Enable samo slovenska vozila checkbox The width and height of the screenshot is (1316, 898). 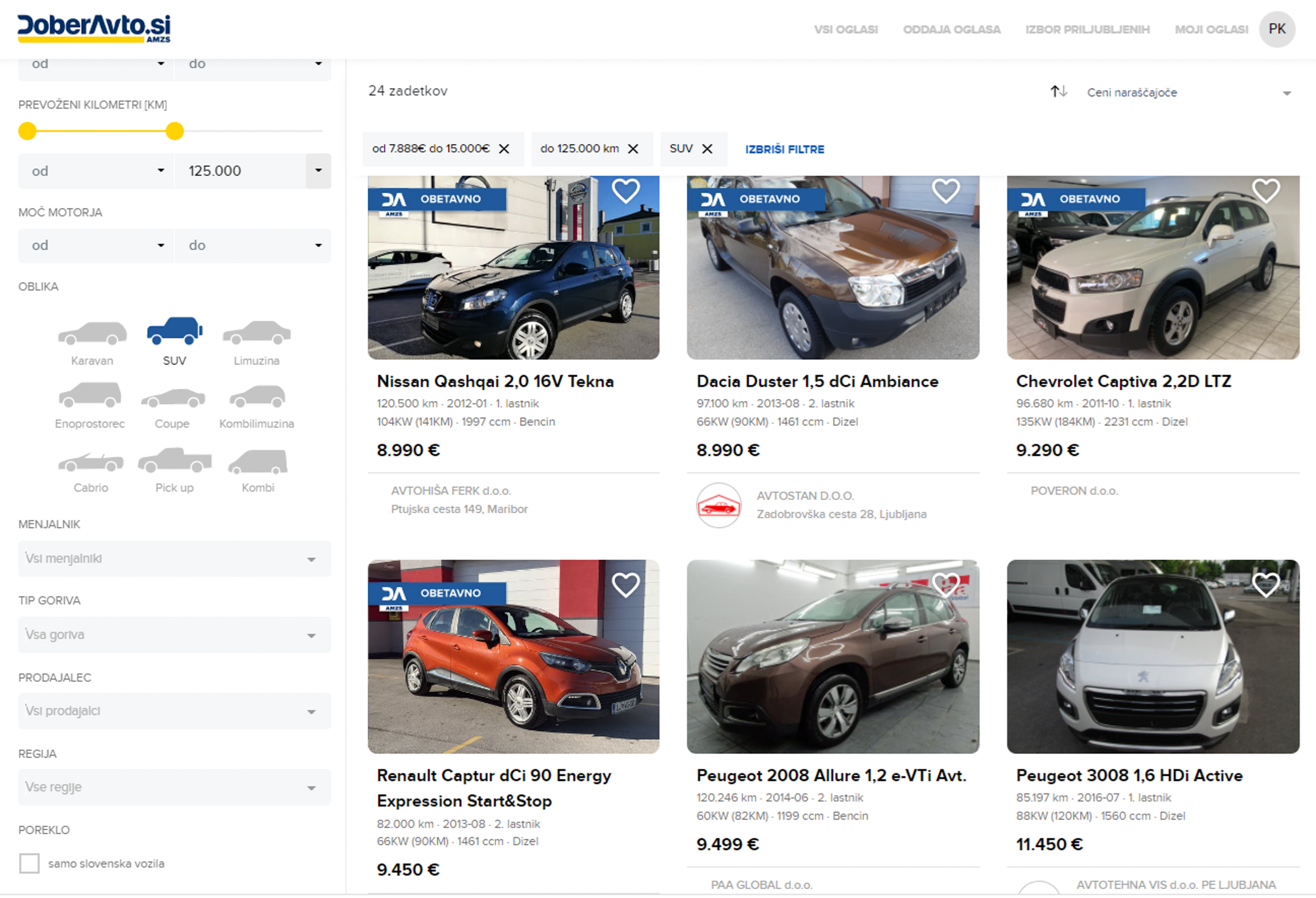click(30, 863)
